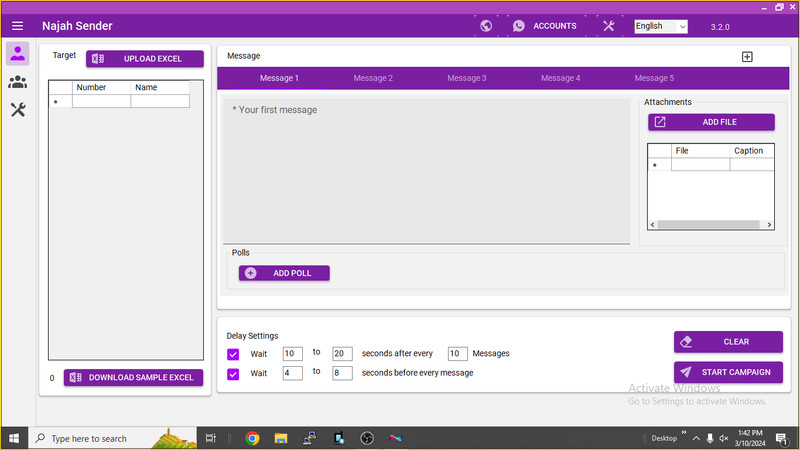
Task: Open File Explorer from the taskbar
Action: tap(281, 438)
